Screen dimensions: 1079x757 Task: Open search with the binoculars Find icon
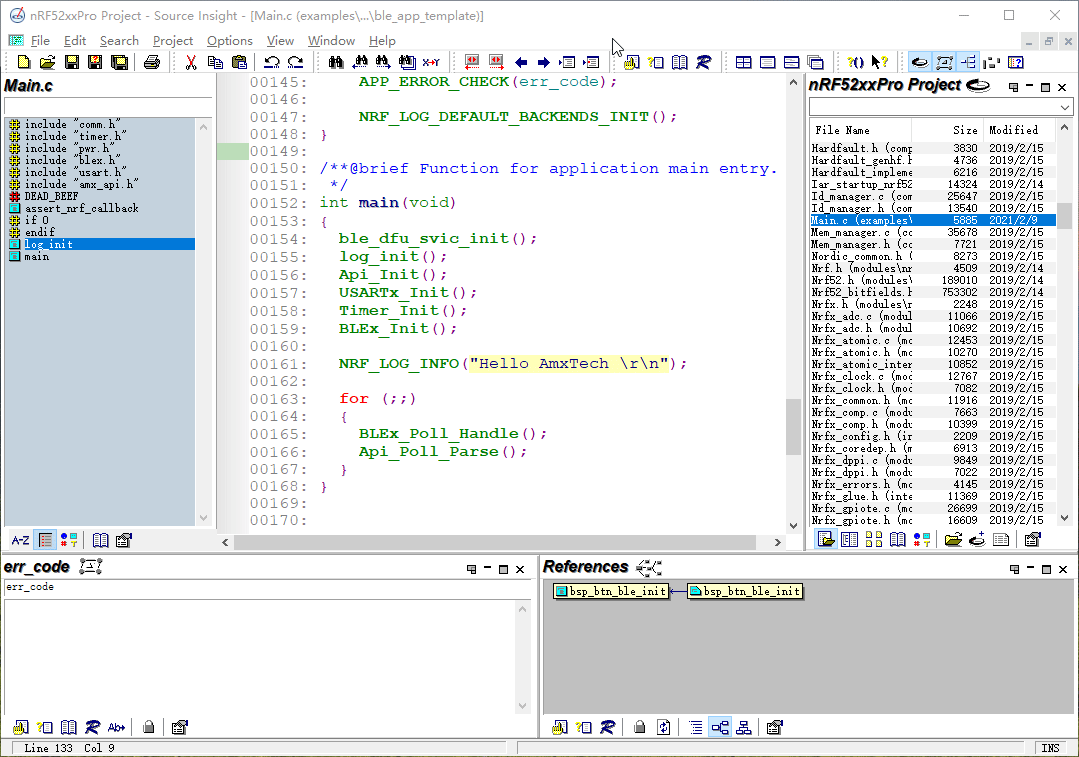tap(335, 62)
